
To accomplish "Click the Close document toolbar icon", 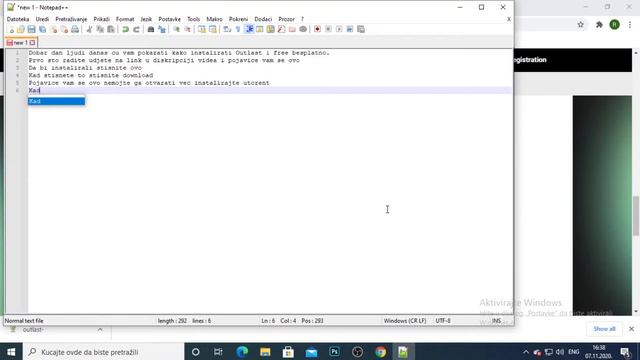I will click(x=53, y=29).
